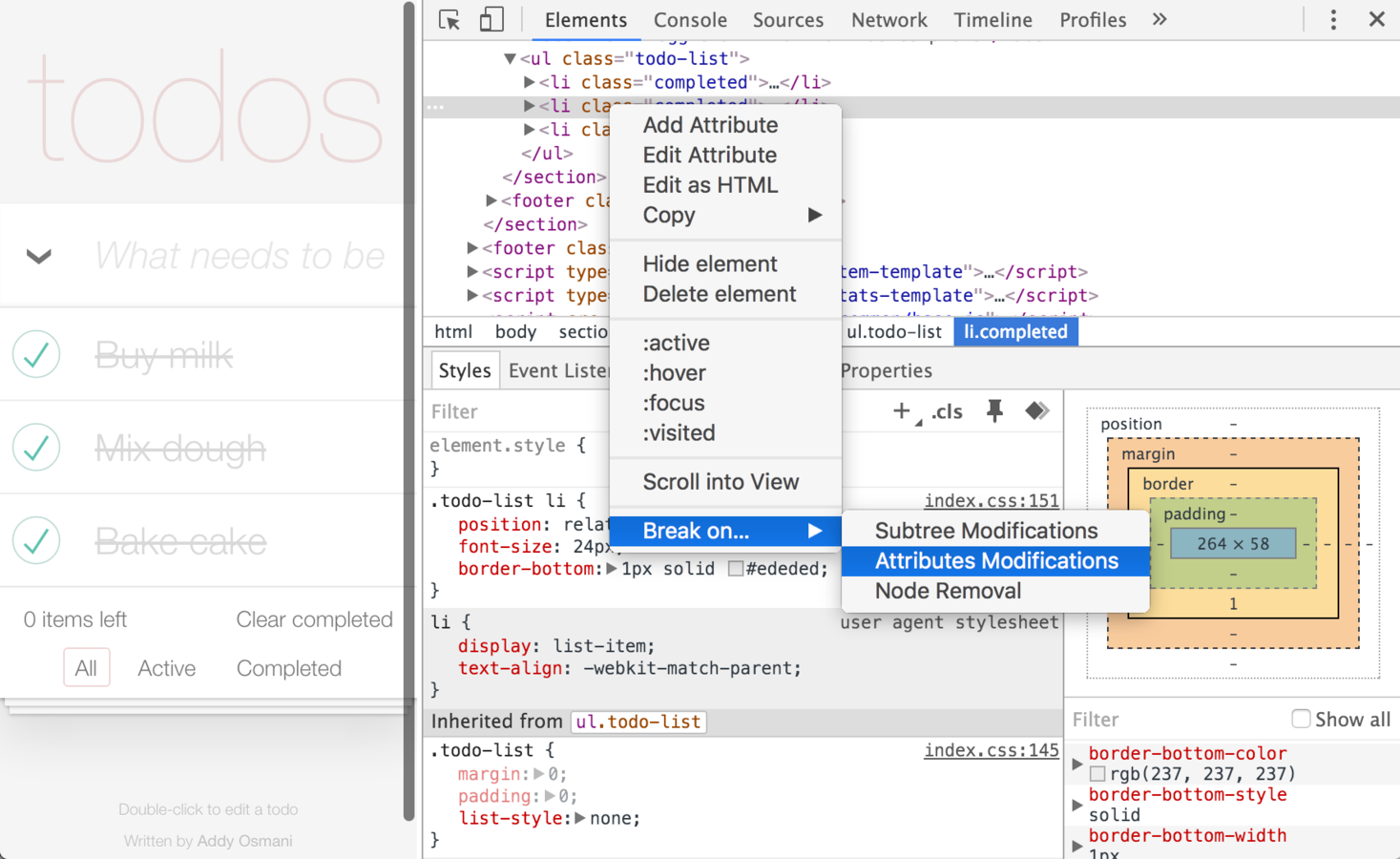Switch to the Sources tab
Screen dimensions: 1400x859
[x=787, y=20]
